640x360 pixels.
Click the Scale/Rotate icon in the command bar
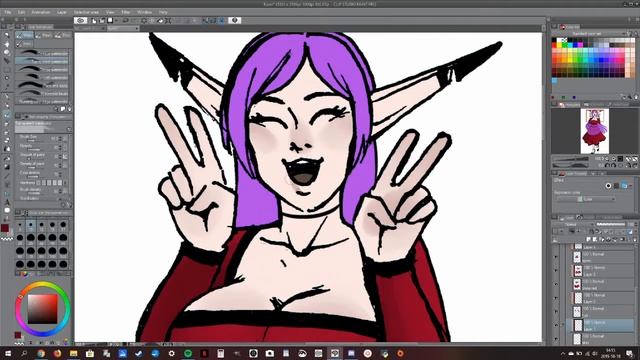click(168, 20)
